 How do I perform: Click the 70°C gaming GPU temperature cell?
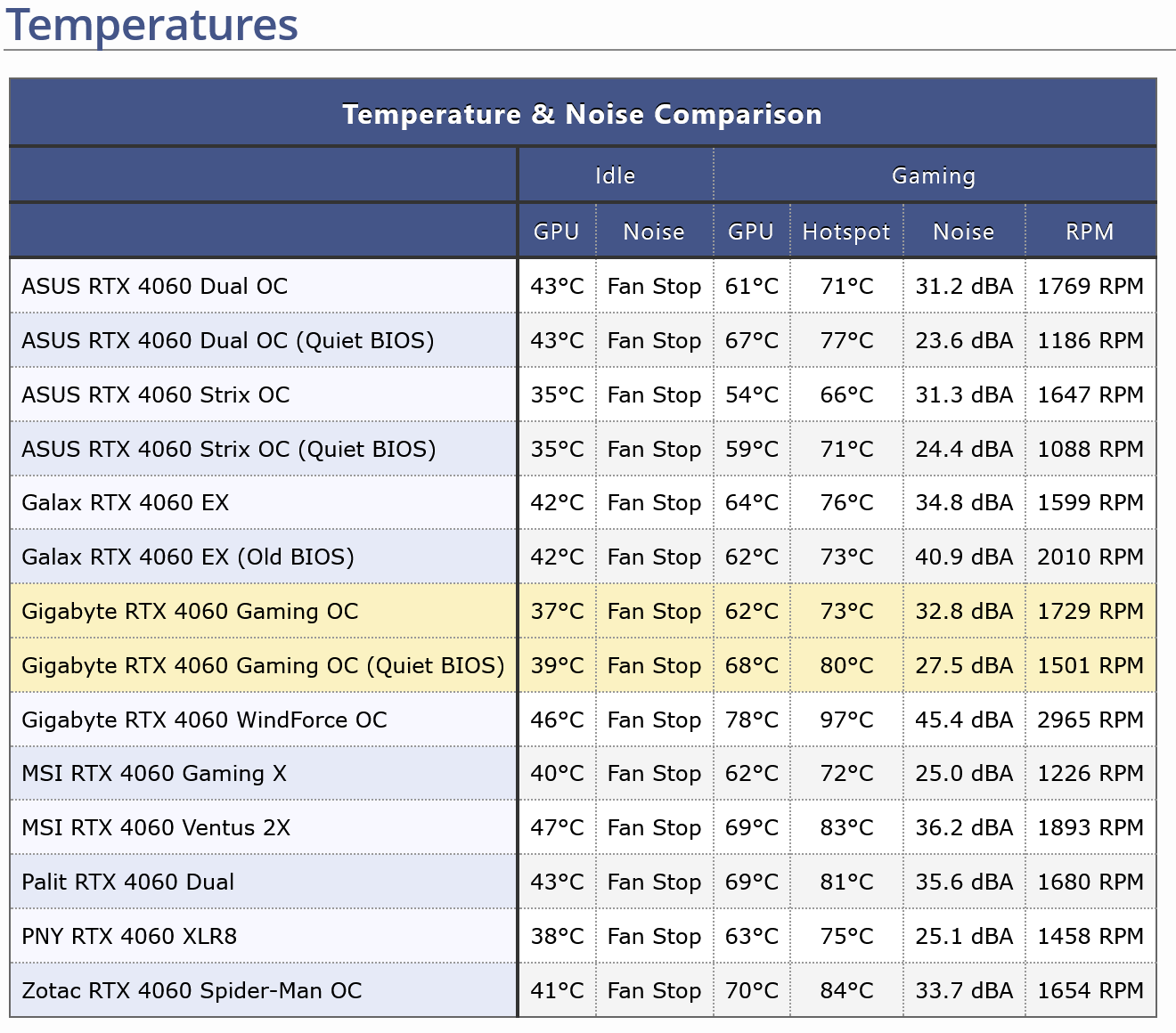pyautogui.click(x=752, y=990)
